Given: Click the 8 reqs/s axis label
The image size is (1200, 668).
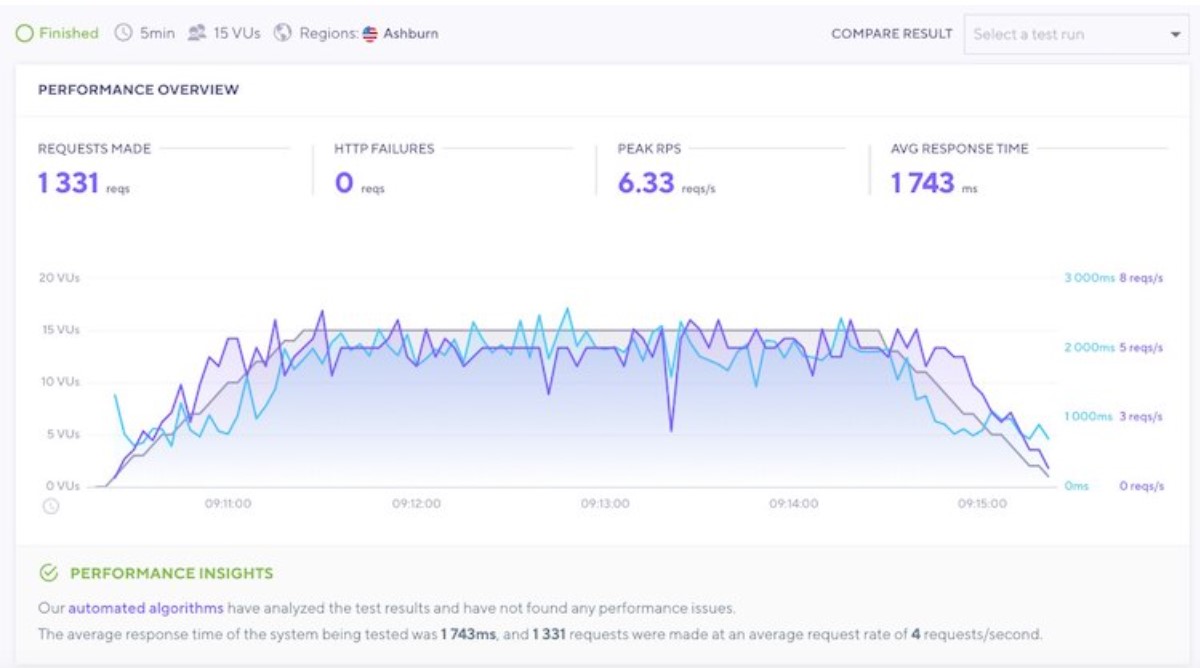Looking at the screenshot, I should click(x=1141, y=278).
